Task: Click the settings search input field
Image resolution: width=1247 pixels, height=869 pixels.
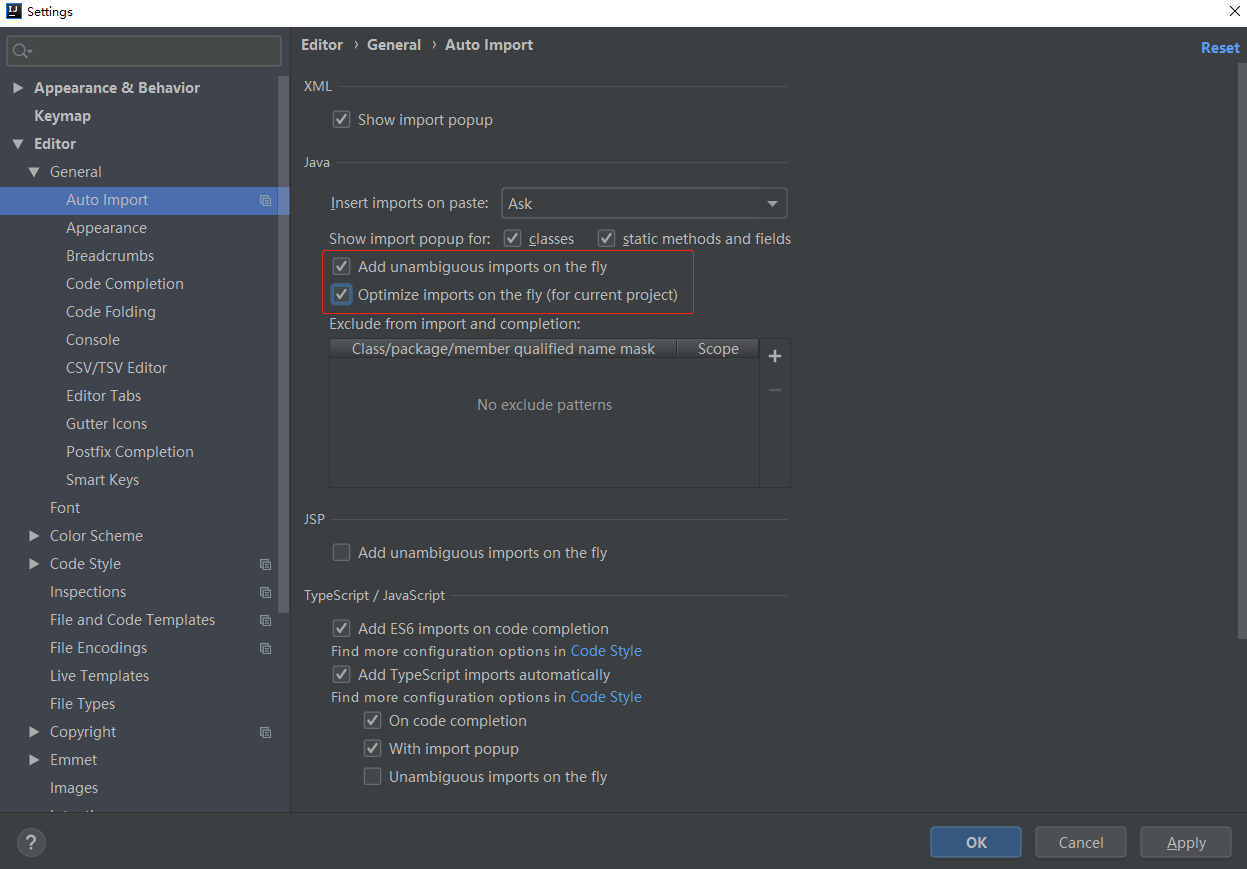Action: (144, 51)
